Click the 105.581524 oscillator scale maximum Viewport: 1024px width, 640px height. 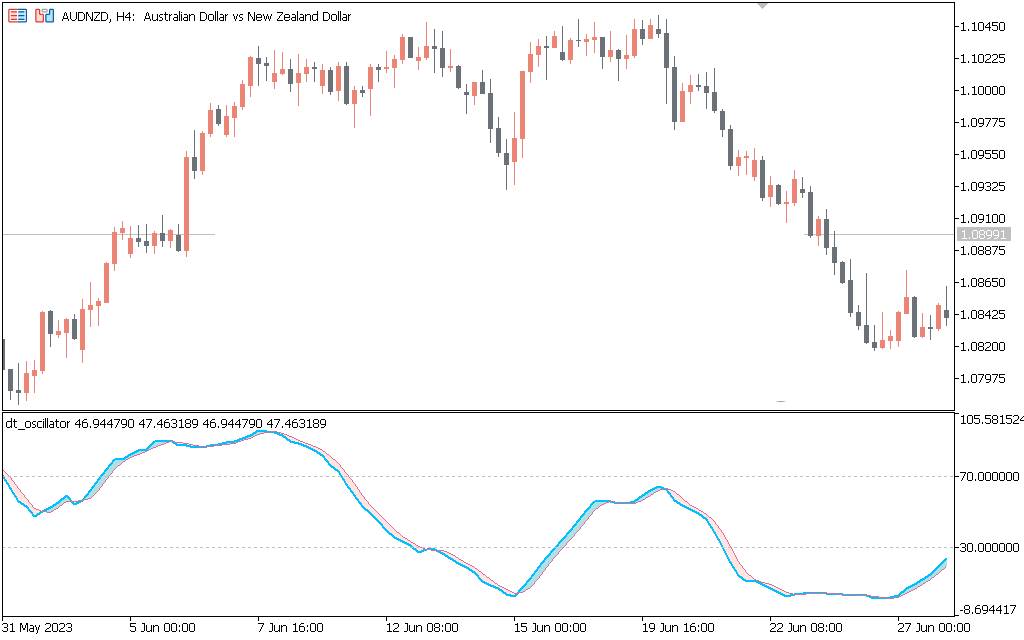click(991, 419)
